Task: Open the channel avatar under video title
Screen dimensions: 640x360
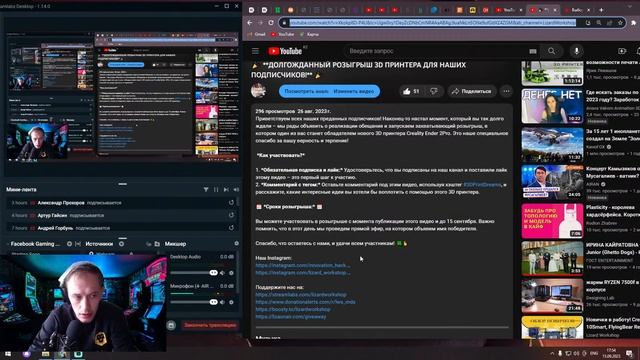Action: click(258, 91)
